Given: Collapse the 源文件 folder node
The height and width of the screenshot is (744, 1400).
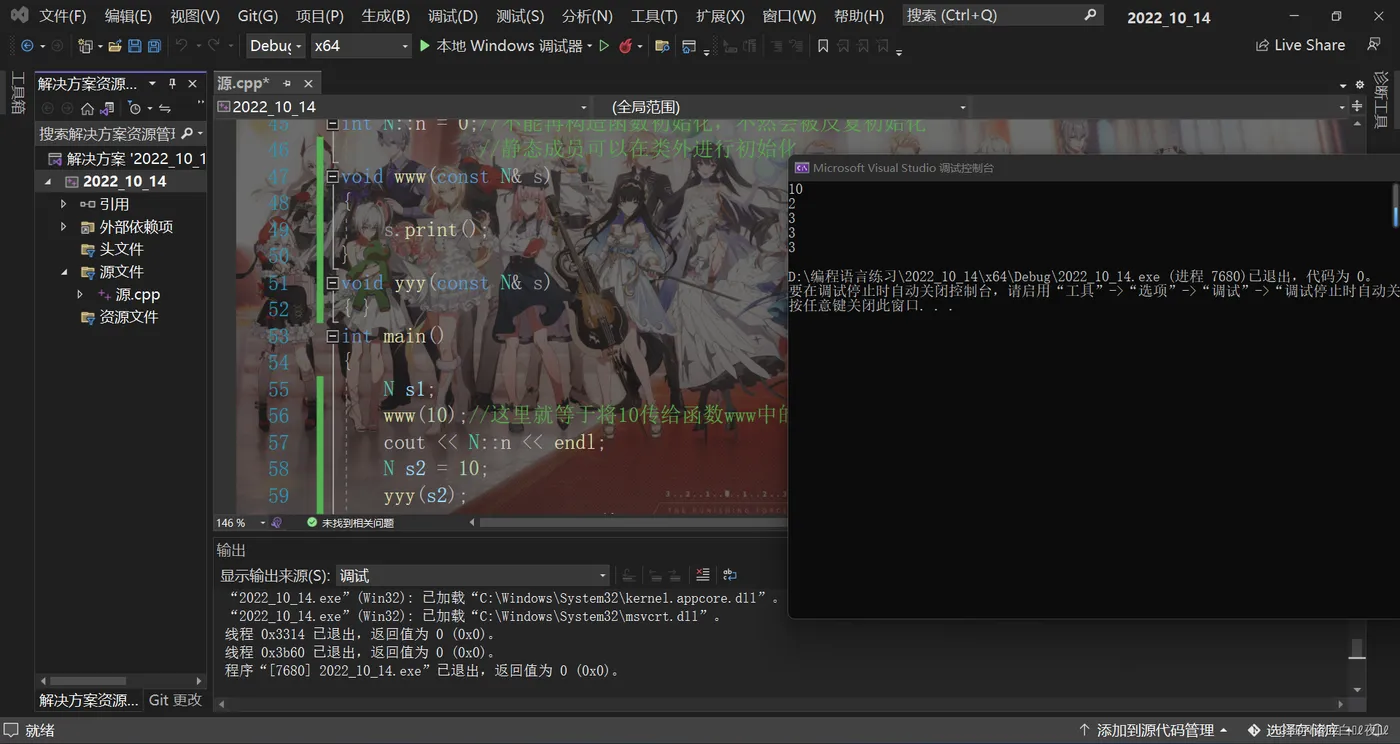Looking at the screenshot, I should coord(64,272).
